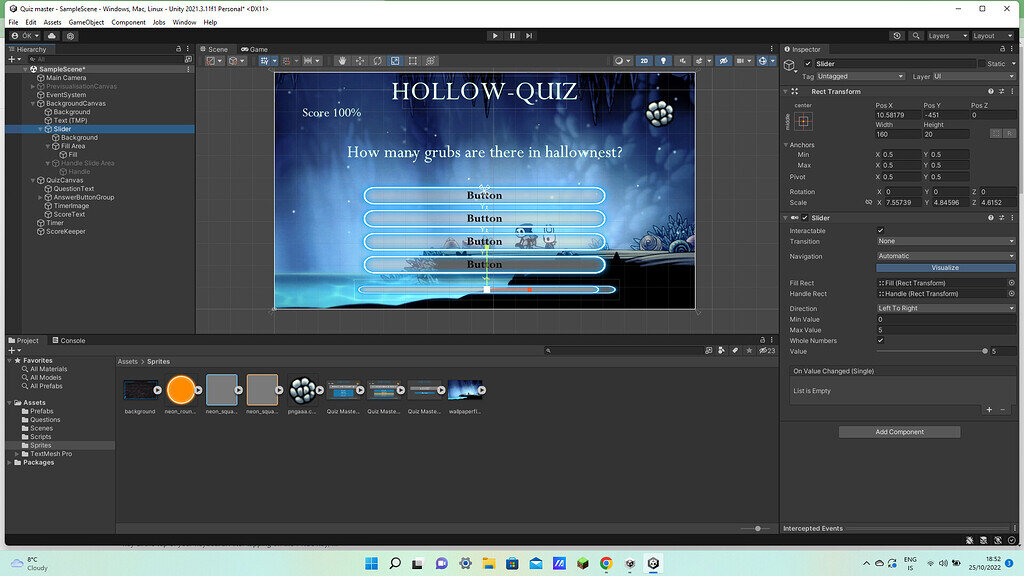Toggle 2D view mode in Scene

644,61
